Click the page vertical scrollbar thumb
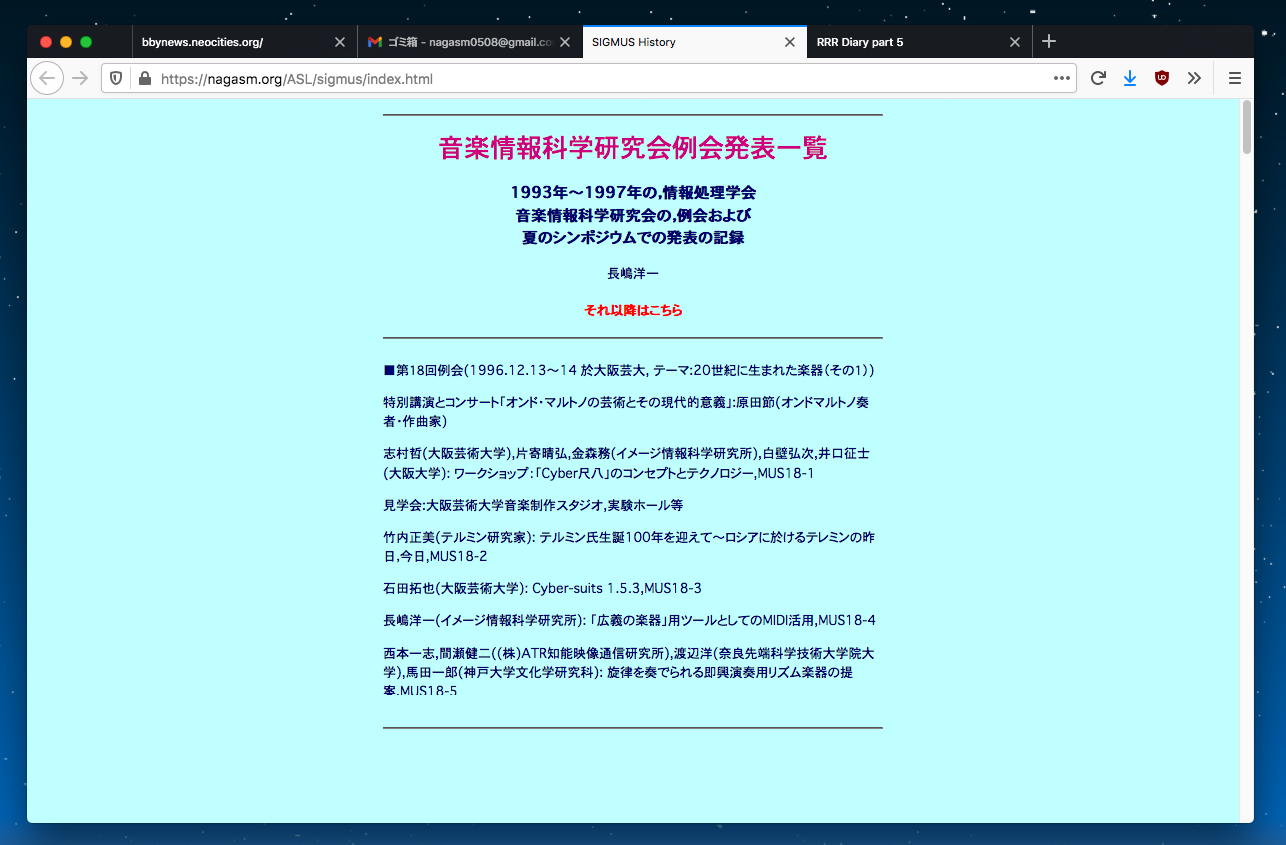1286x845 pixels. pos(1246,127)
